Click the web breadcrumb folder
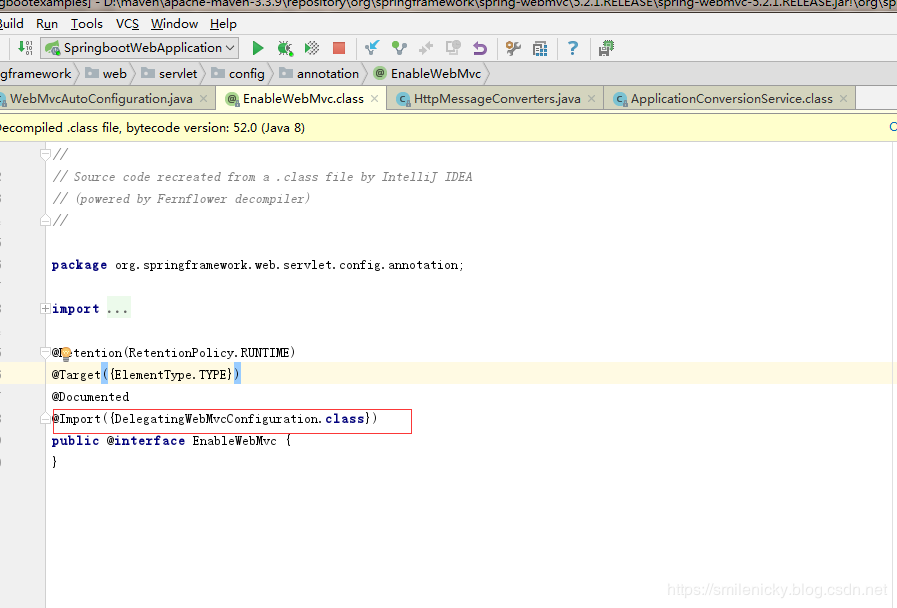Screen dimensions: 897x608 [x=106, y=74]
